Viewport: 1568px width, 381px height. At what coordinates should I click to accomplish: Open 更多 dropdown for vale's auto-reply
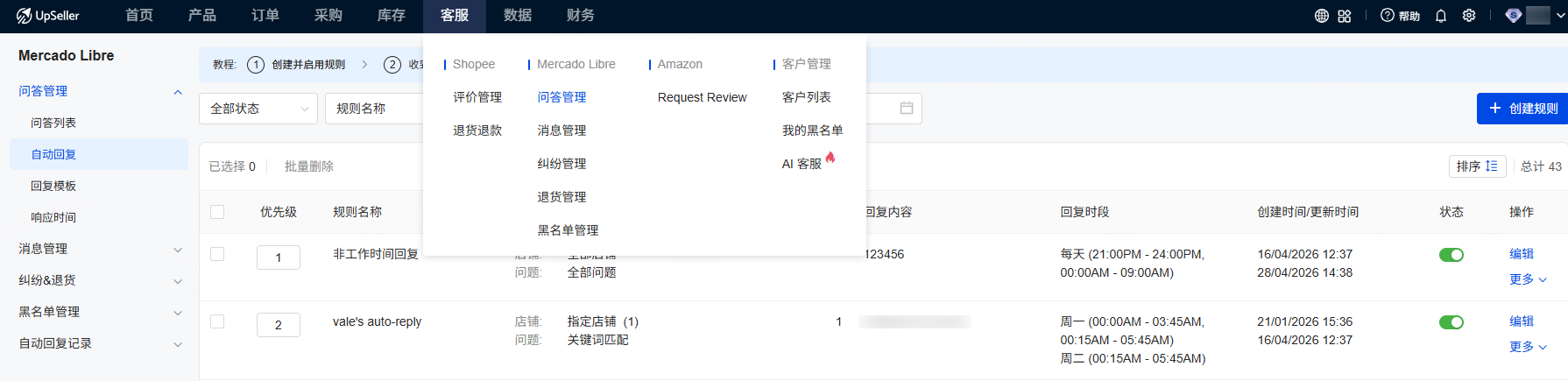click(x=1528, y=347)
